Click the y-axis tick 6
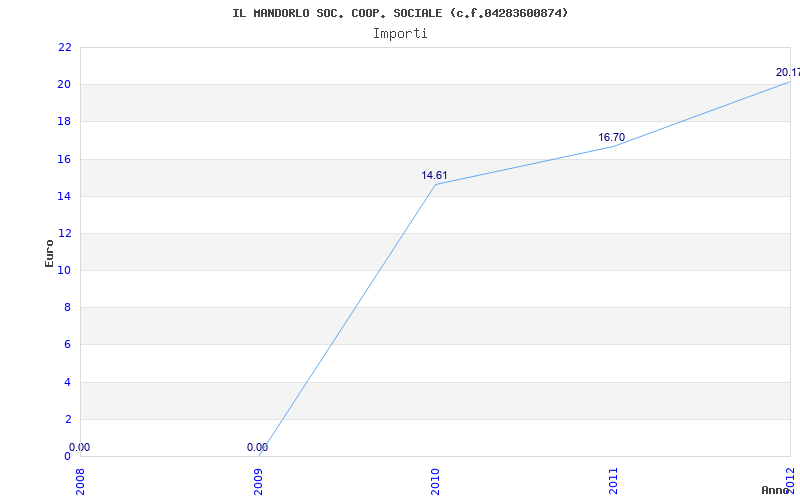800x500 pixels. click(68, 345)
